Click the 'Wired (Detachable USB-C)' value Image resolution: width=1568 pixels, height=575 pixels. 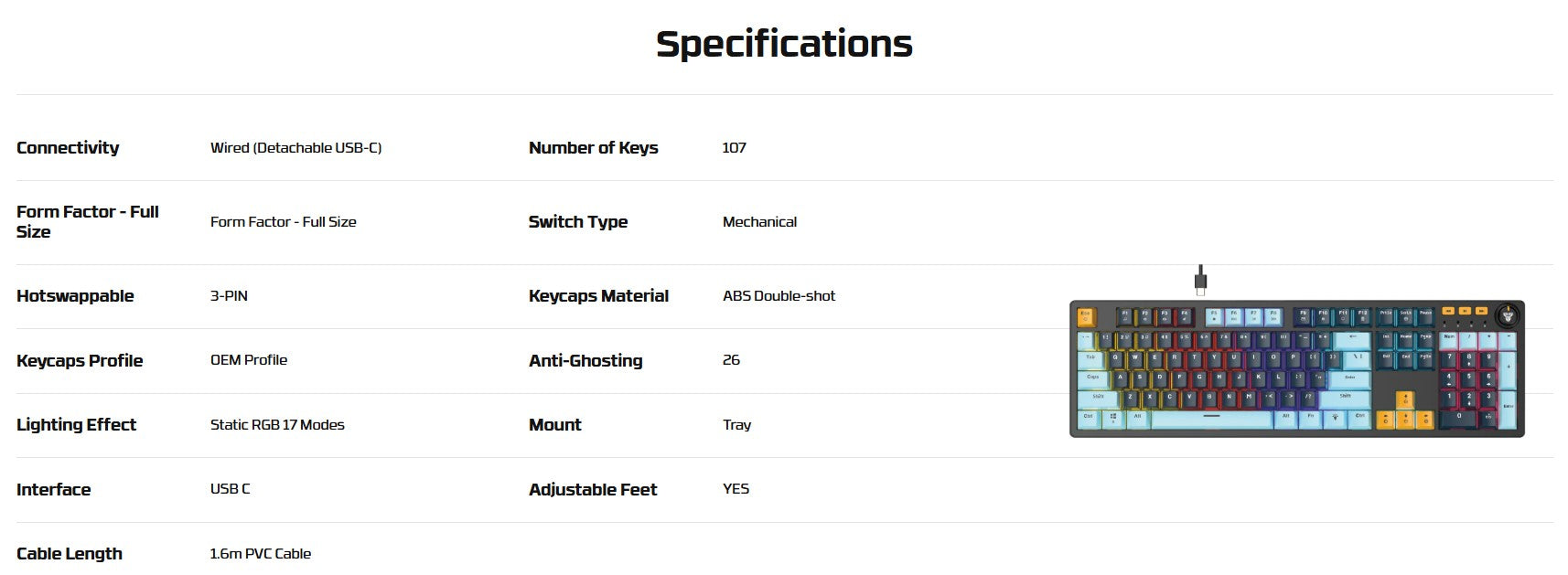pyautogui.click(x=295, y=147)
